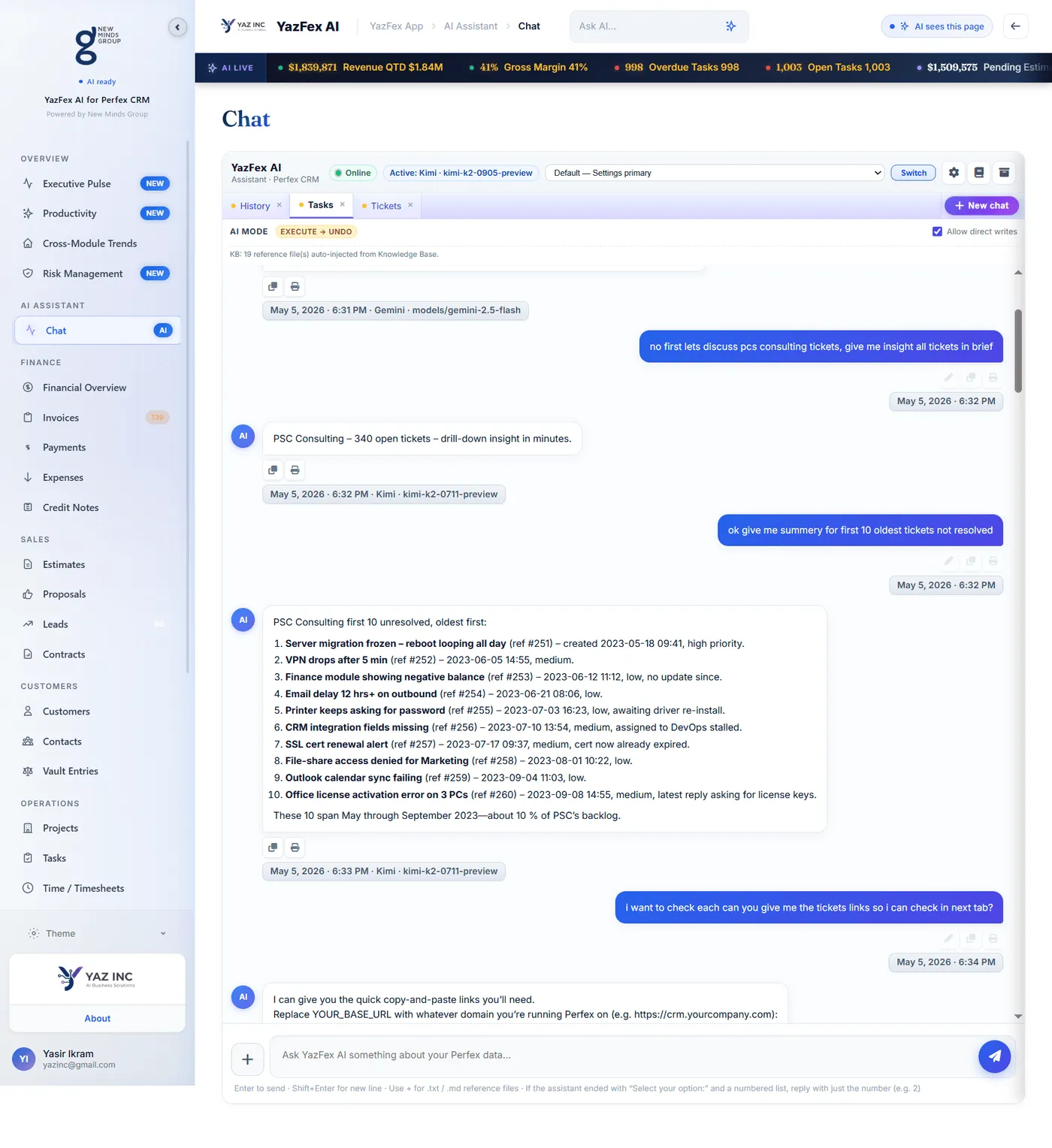1052x1148 pixels.
Task: Click the Switch model button
Action: (x=914, y=173)
